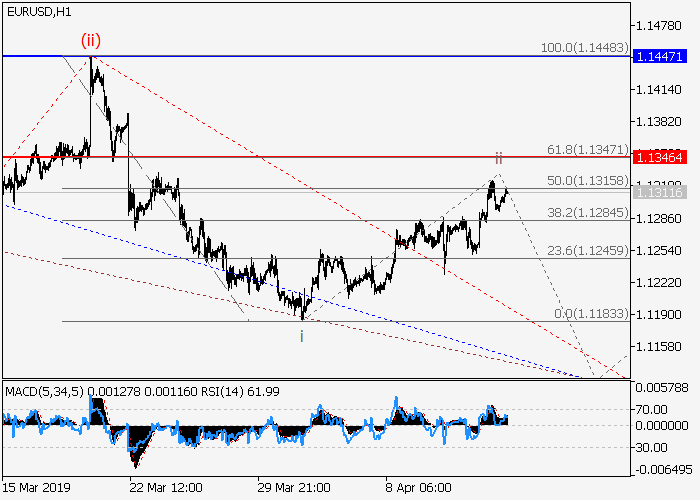Screen dimensions: 700x500
Task: Click the 0.0(1.11833) Fibonacci level label
Action: (590, 313)
